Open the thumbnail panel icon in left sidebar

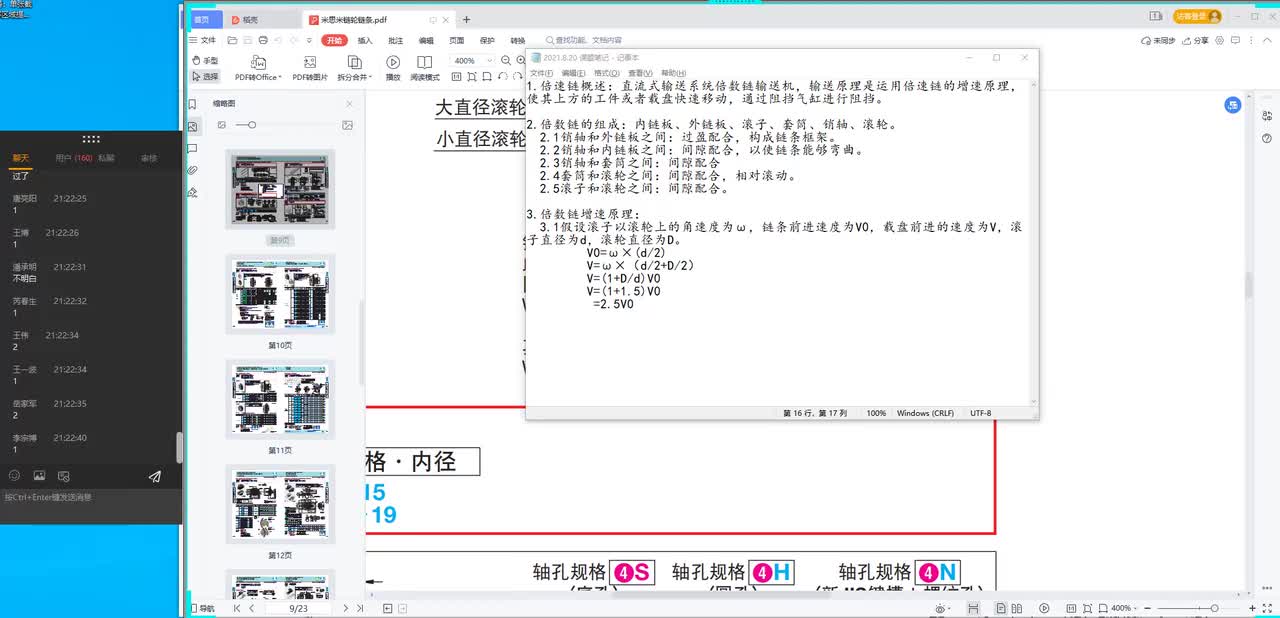click(x=192, y=126)
